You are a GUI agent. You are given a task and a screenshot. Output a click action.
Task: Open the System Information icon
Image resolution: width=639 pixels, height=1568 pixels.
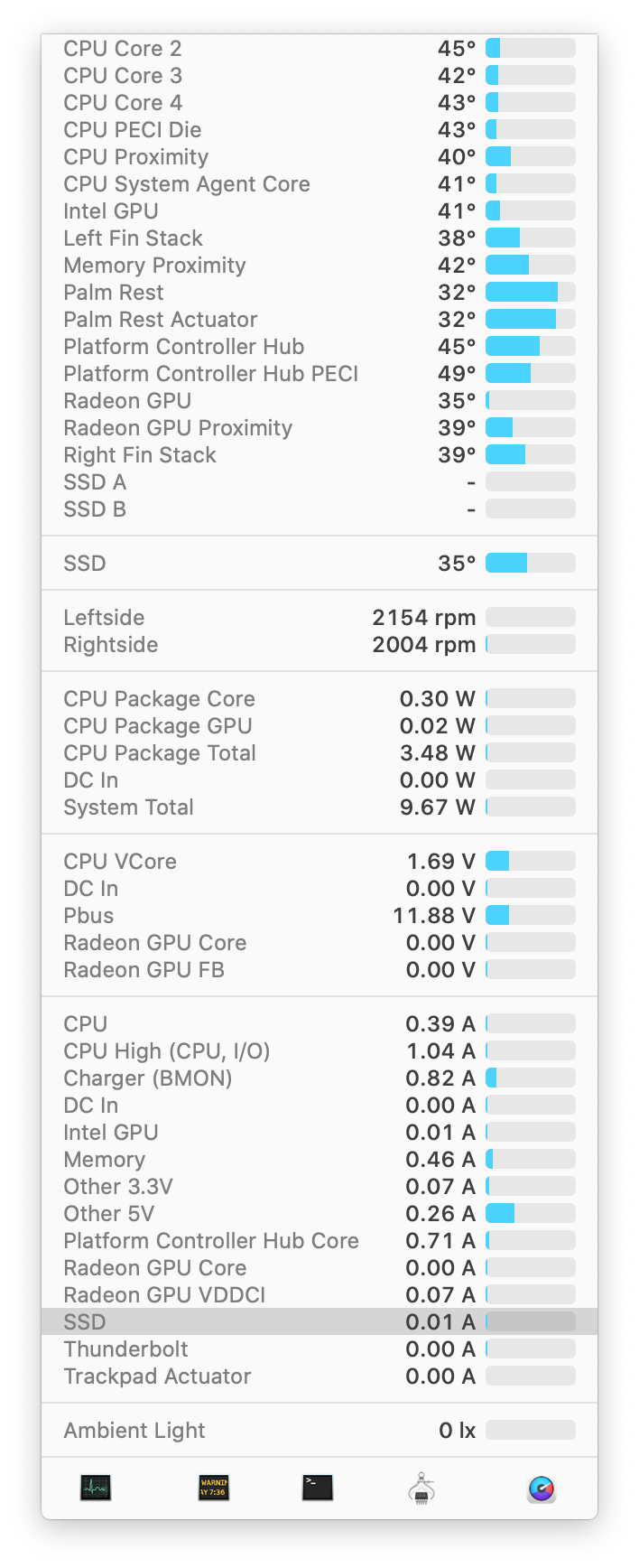pos(422,1488)
